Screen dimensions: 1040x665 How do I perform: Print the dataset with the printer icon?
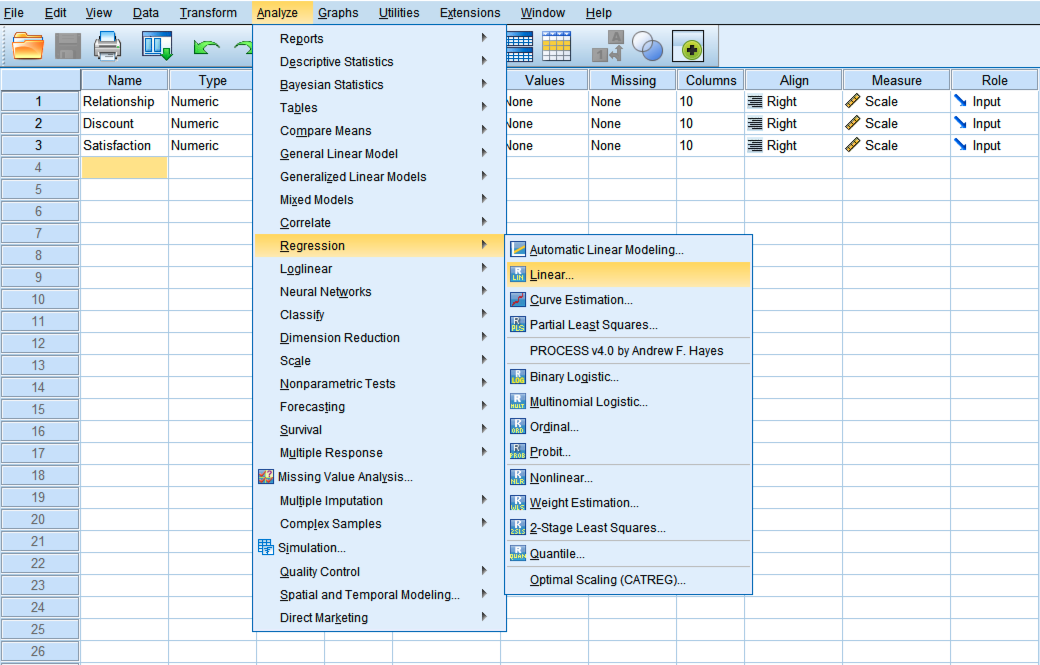coord(107,46)
